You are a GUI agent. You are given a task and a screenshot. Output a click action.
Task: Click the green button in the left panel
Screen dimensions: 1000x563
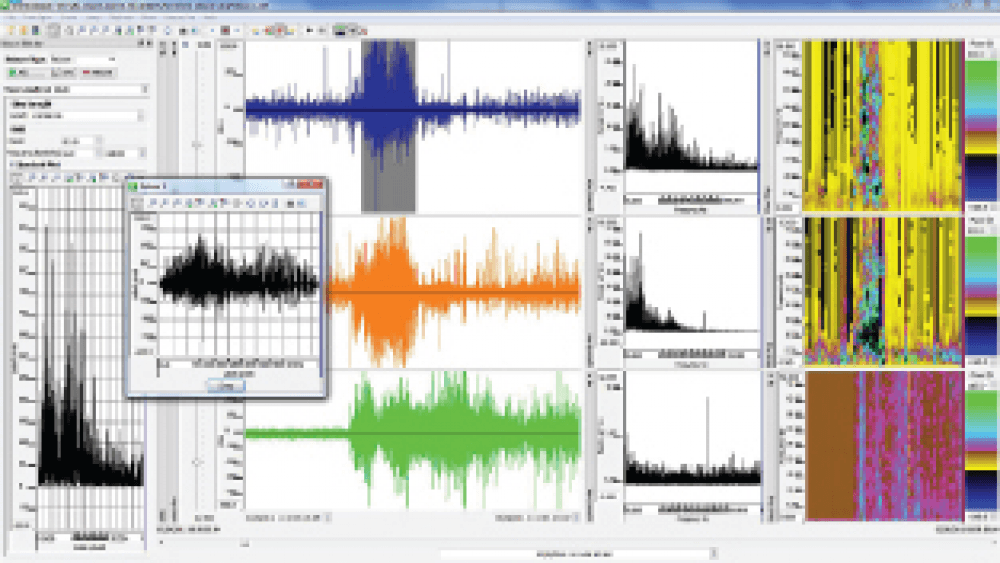coord(26,73)
